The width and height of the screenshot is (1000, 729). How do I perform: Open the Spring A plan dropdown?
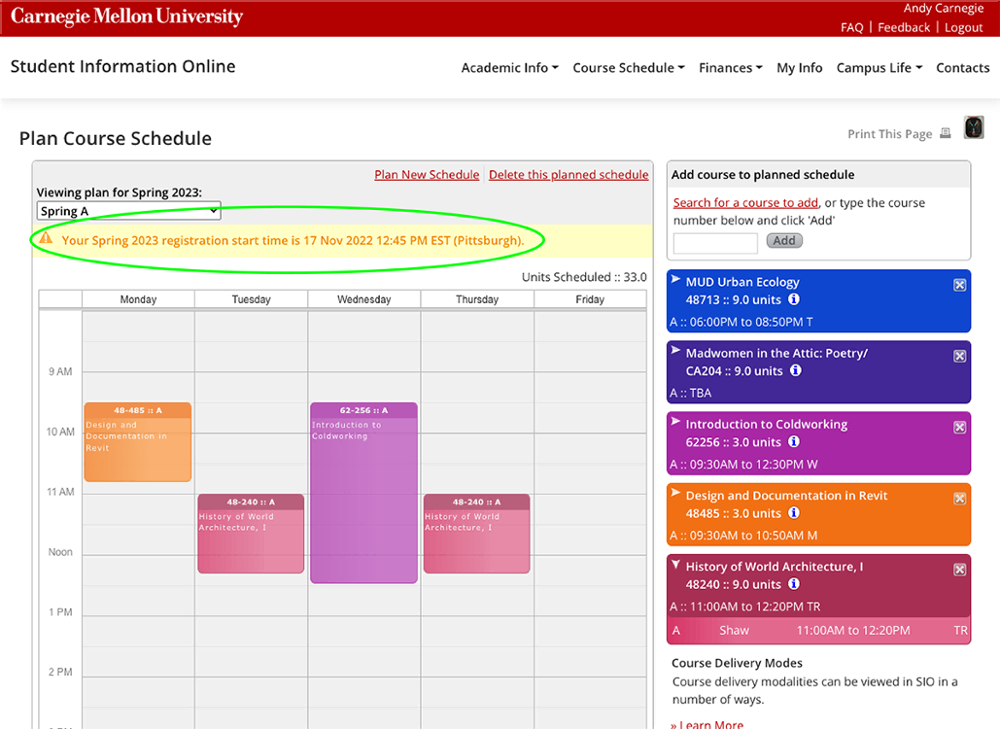129,211
